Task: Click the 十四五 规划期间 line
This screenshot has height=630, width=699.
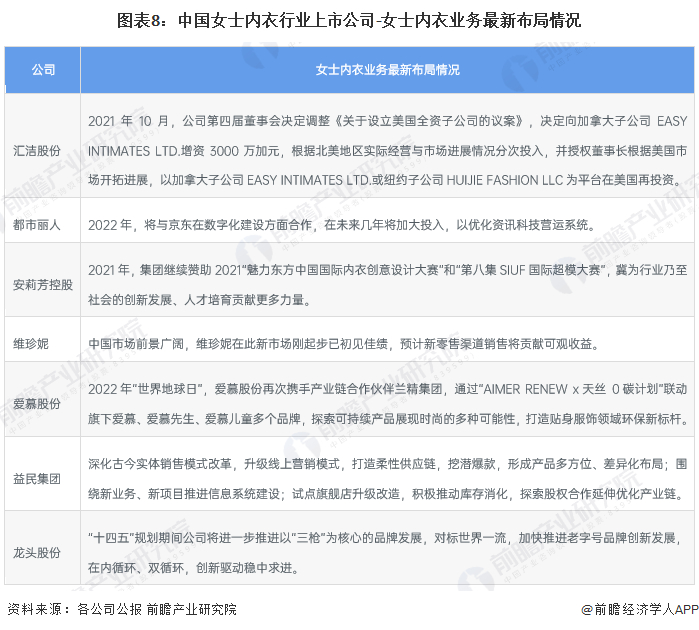Action: click(385, 538)
